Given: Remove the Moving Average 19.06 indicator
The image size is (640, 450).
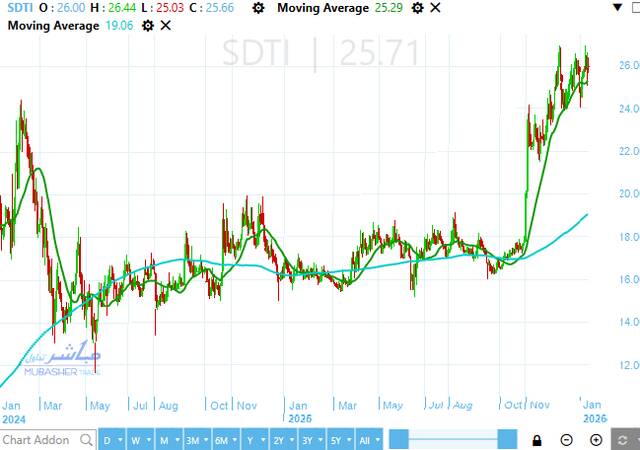Looking at the screenshot, I should [x=165, y=25].
